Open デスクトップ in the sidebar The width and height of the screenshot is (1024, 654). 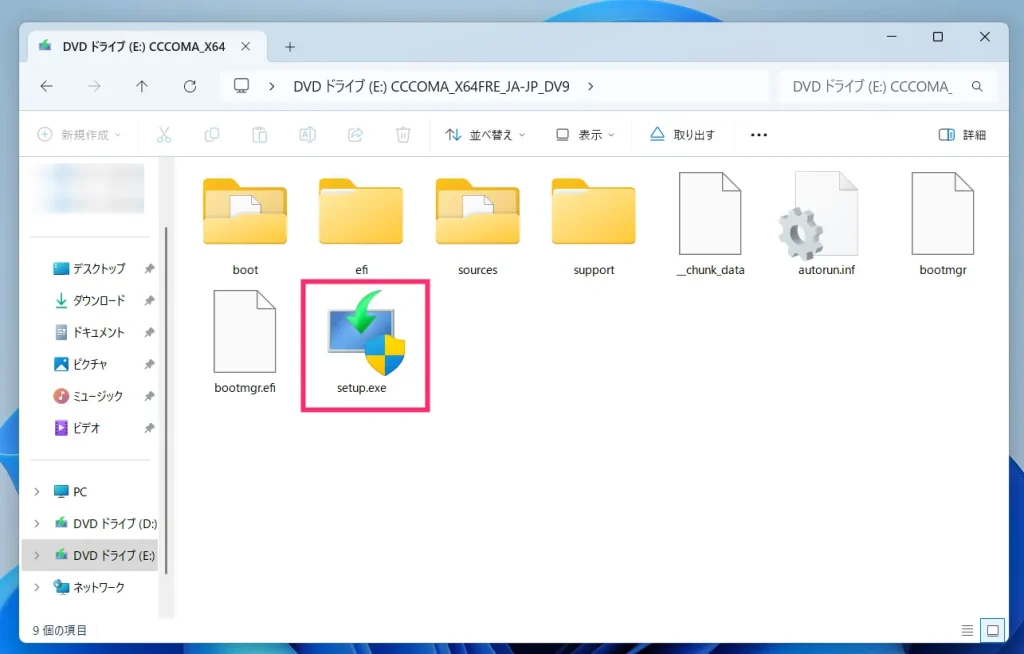[x=99, y=269]
